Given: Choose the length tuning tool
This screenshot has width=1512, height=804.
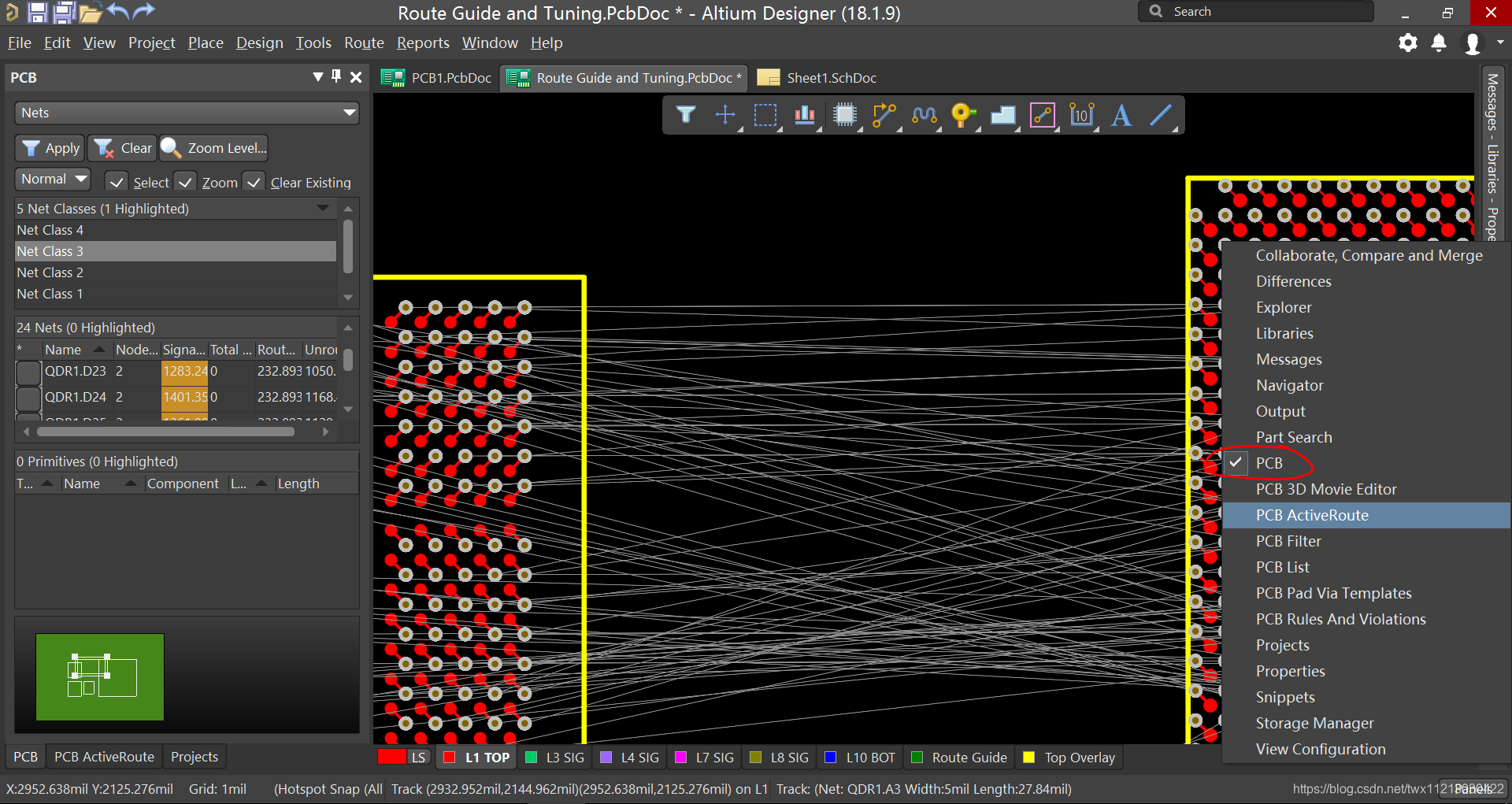Looking at the screenshot, I should (924, 115).
